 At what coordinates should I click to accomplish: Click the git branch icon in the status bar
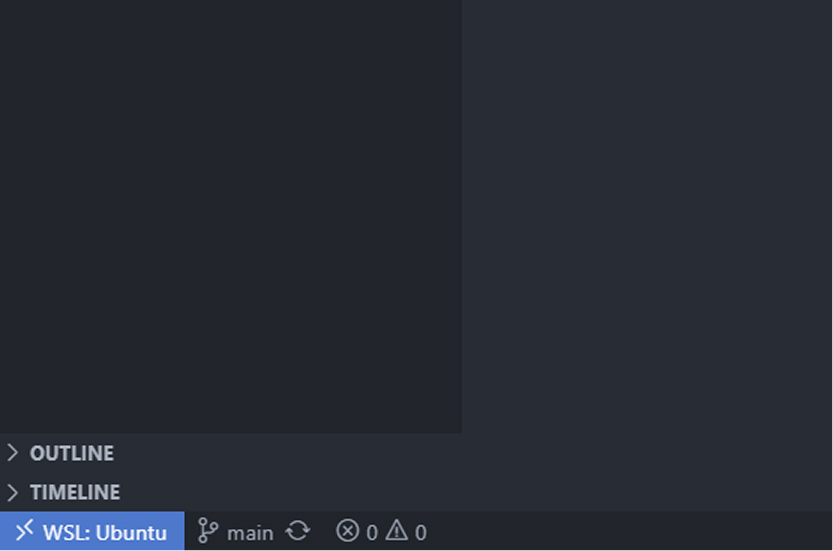(207, 531)
